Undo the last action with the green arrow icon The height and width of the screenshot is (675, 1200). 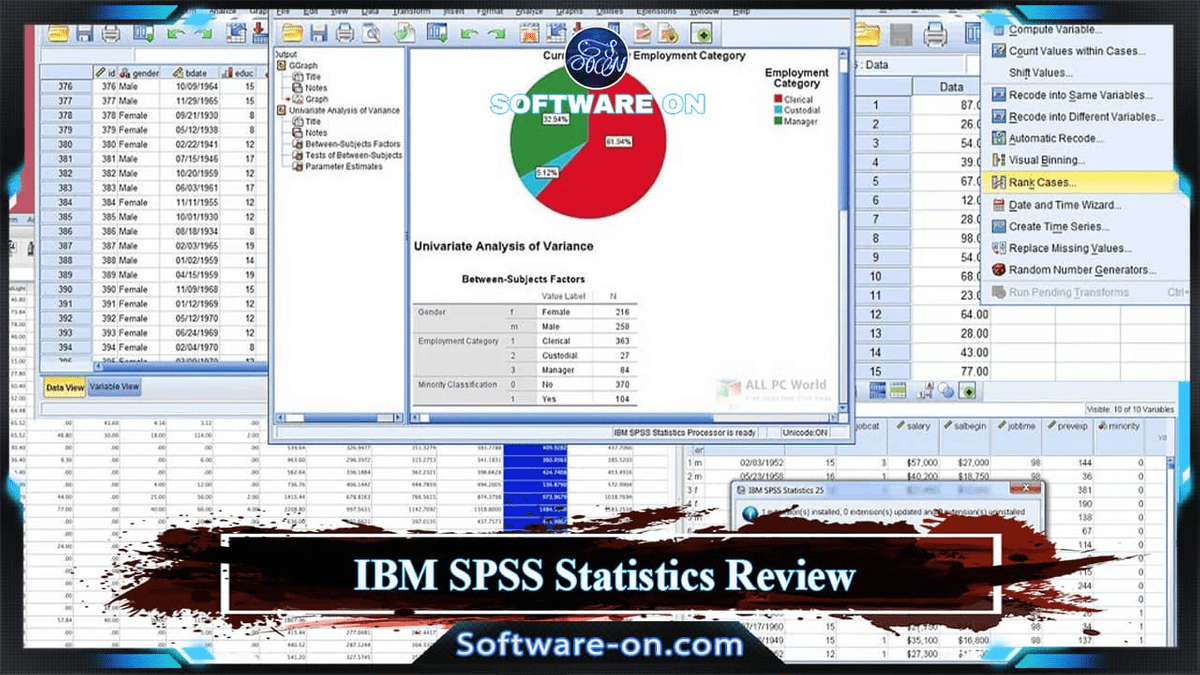[x=468, y=33]
